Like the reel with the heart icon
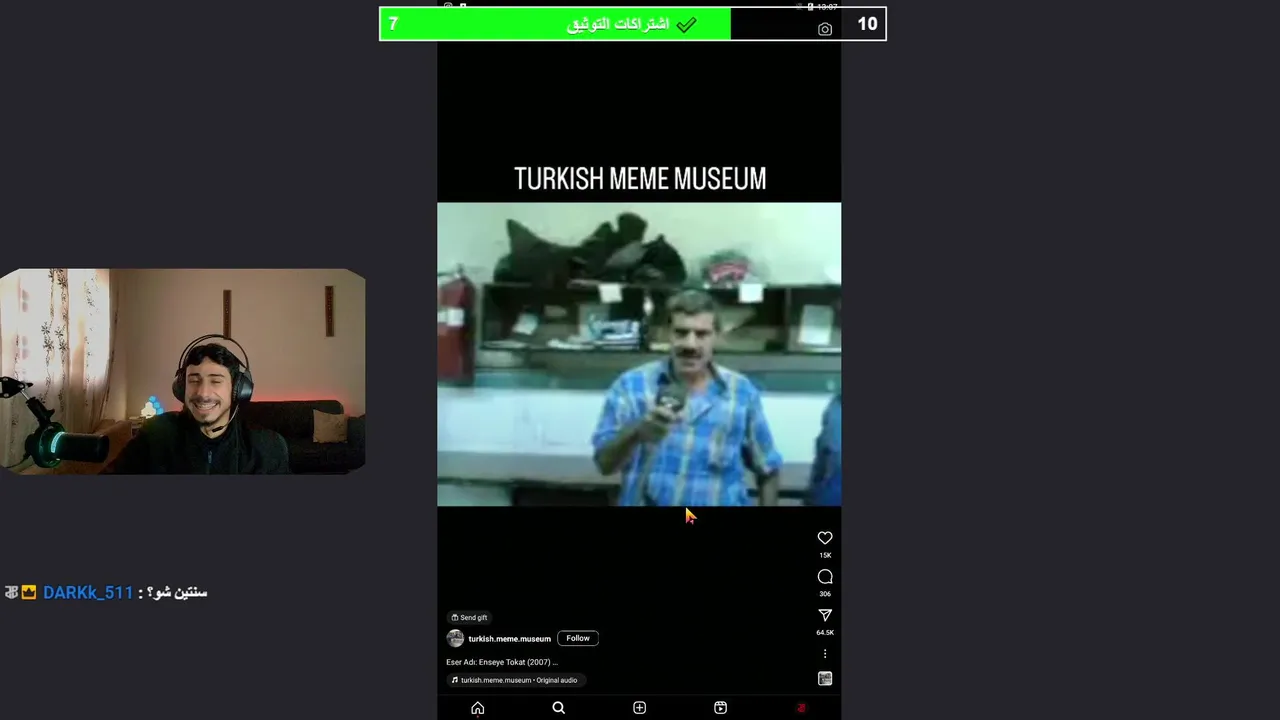Viewport: 1280px width, 720px height. tap(825, 538)
